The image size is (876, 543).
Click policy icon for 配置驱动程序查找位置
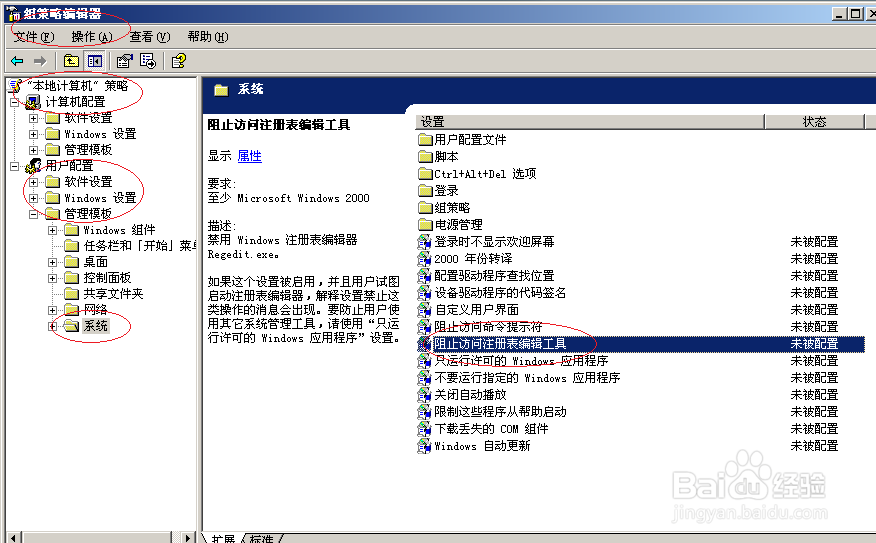[425, 275]
